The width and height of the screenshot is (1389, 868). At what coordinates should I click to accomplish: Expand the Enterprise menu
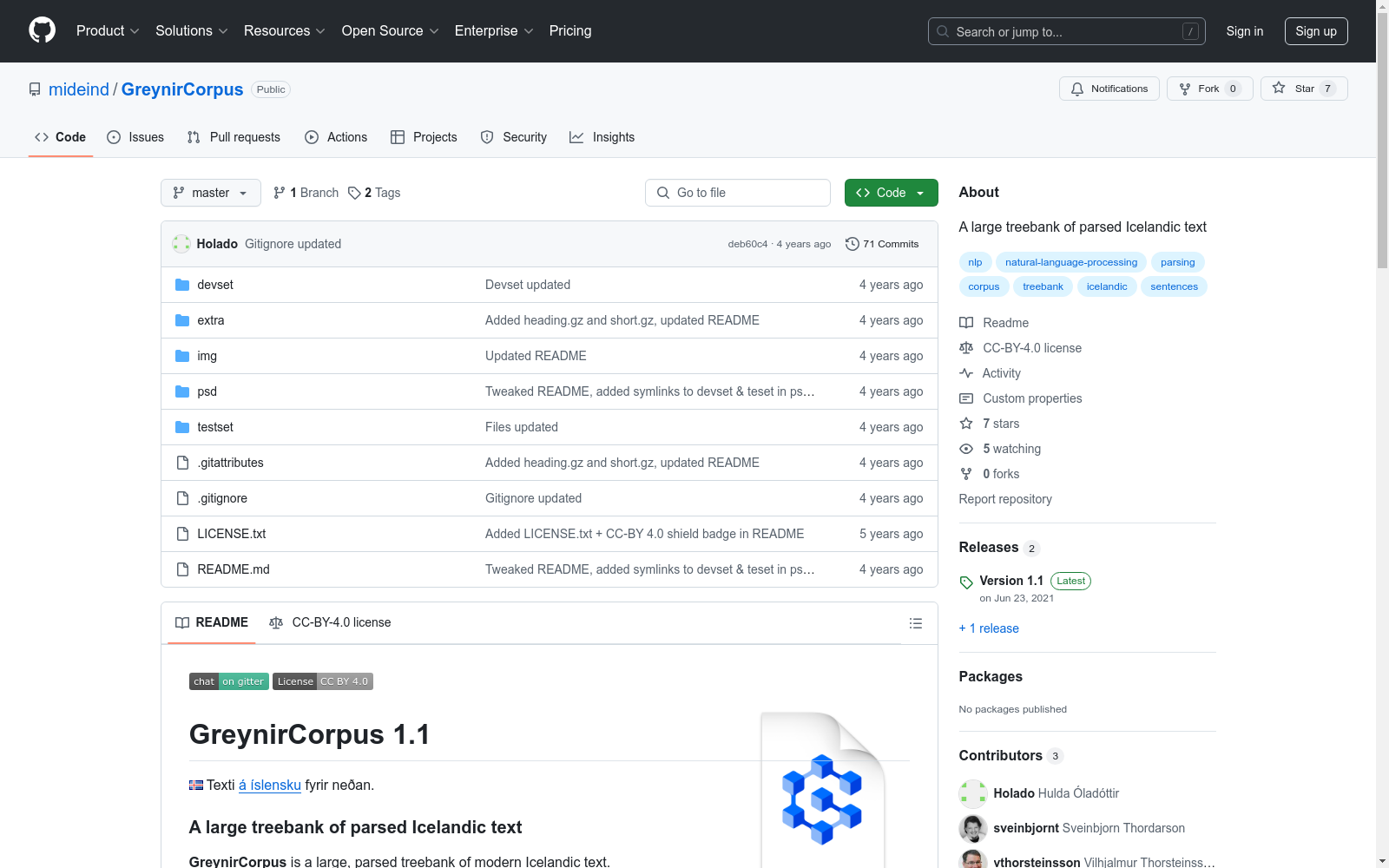tap(494, 31)
